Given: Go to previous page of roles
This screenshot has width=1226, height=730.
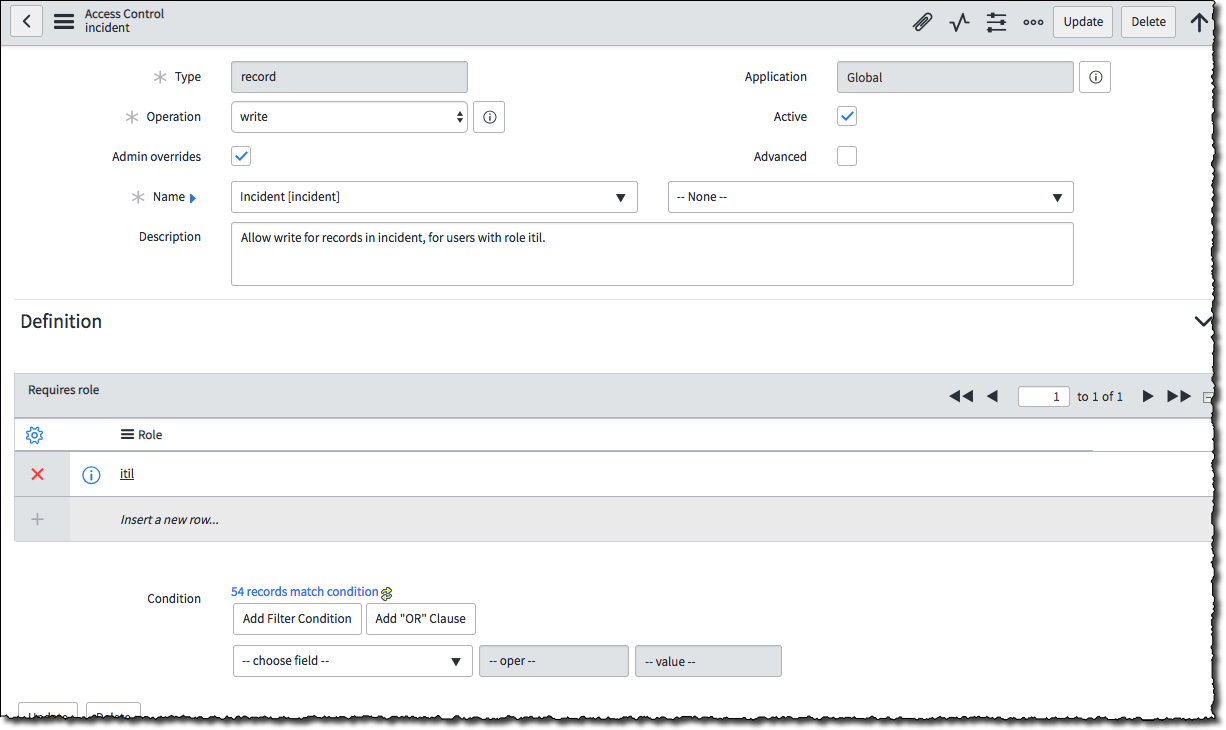Looking at the screenshot, I should click(992, 396).
